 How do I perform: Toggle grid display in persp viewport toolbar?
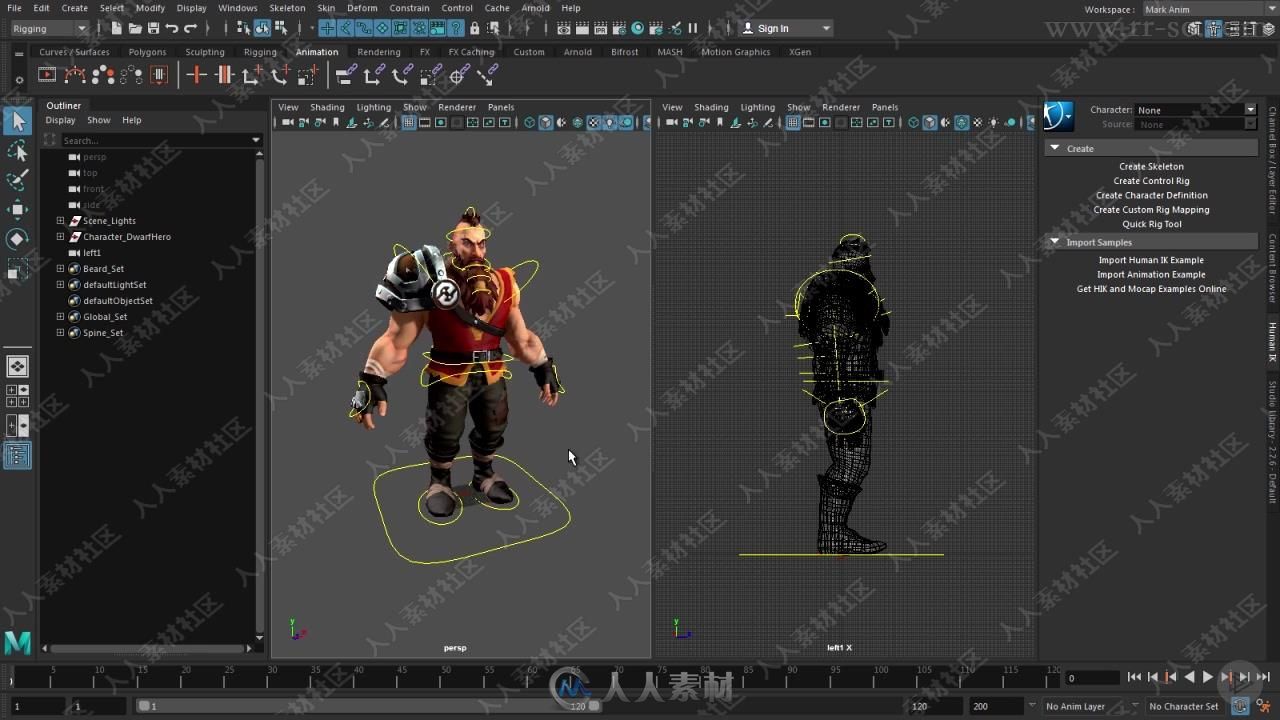click(x=409, y=122)
